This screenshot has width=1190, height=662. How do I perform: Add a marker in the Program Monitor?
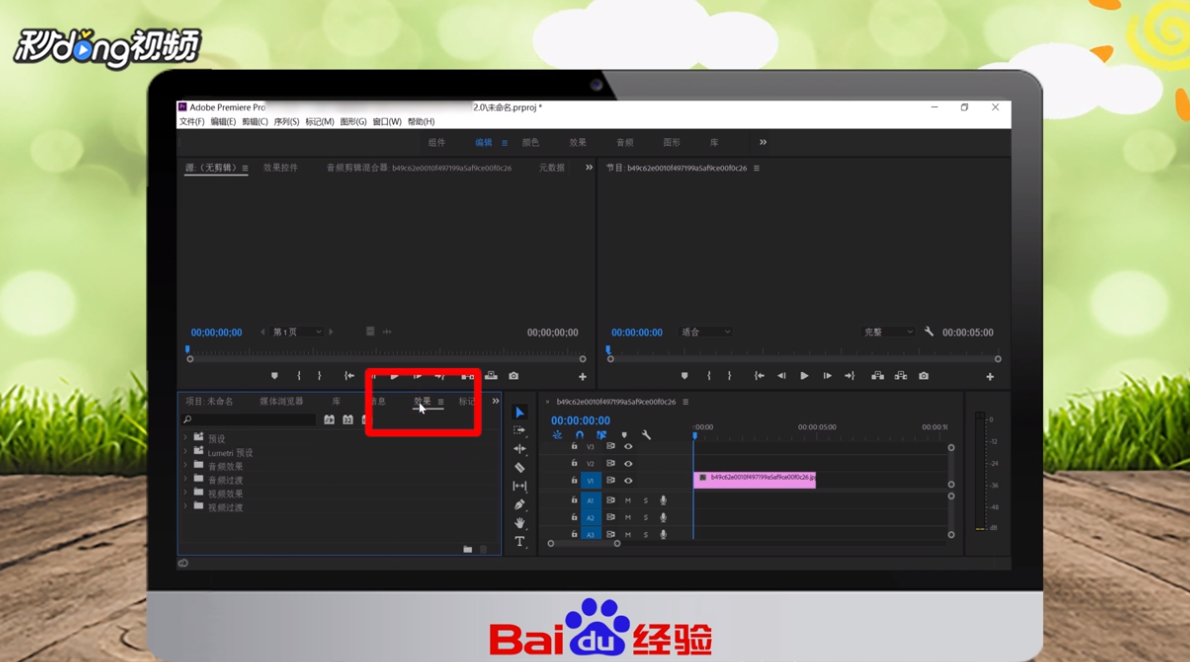685,376
